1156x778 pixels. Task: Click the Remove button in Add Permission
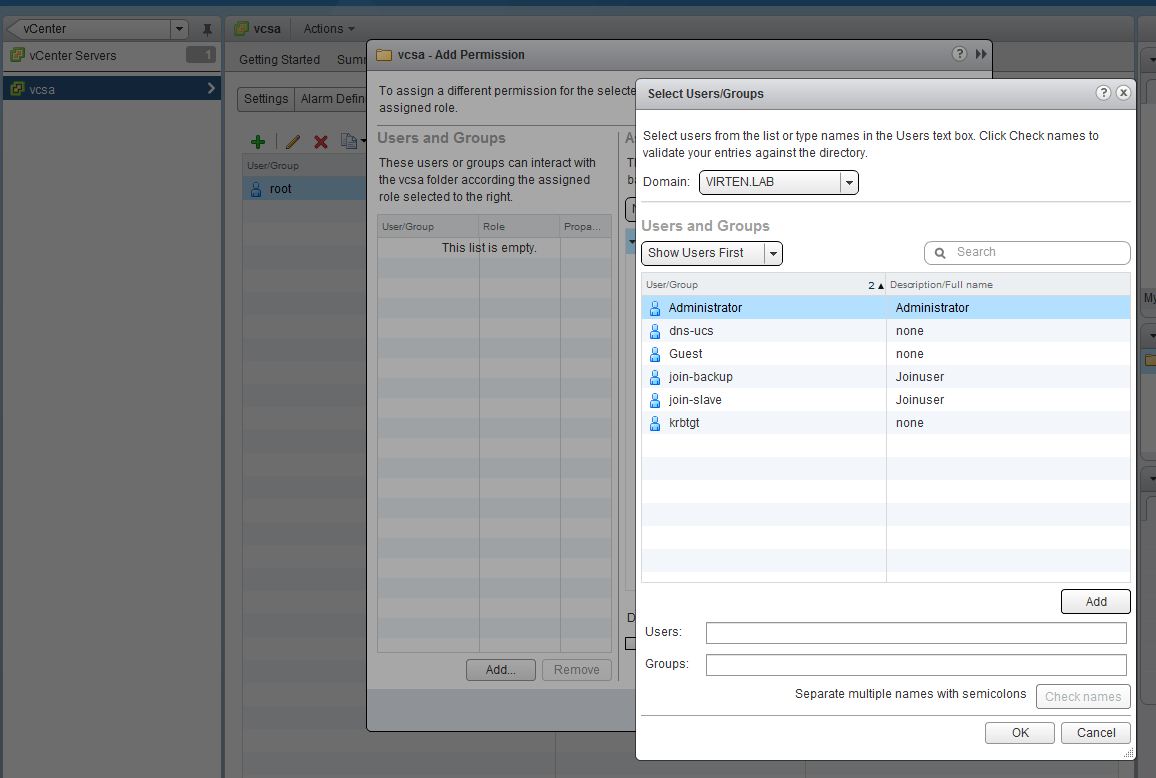[577, 670]
